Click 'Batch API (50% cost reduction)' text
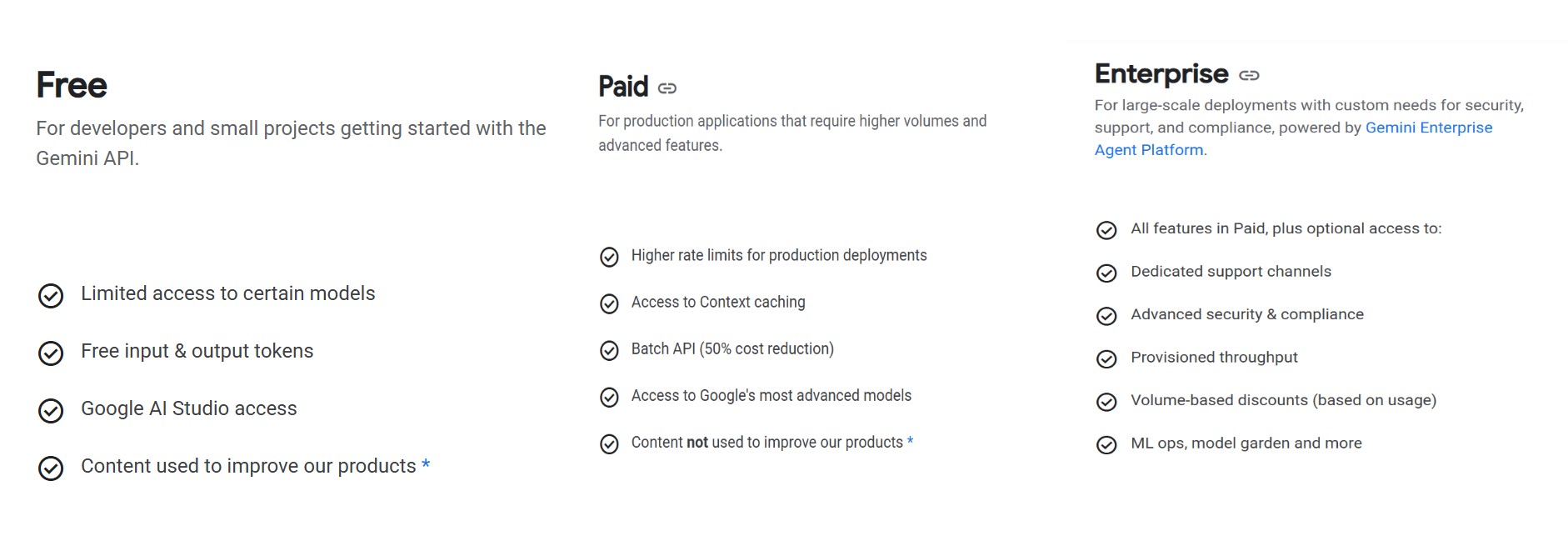The height and width of the screenshot is (556, 1568). [732, 348]
